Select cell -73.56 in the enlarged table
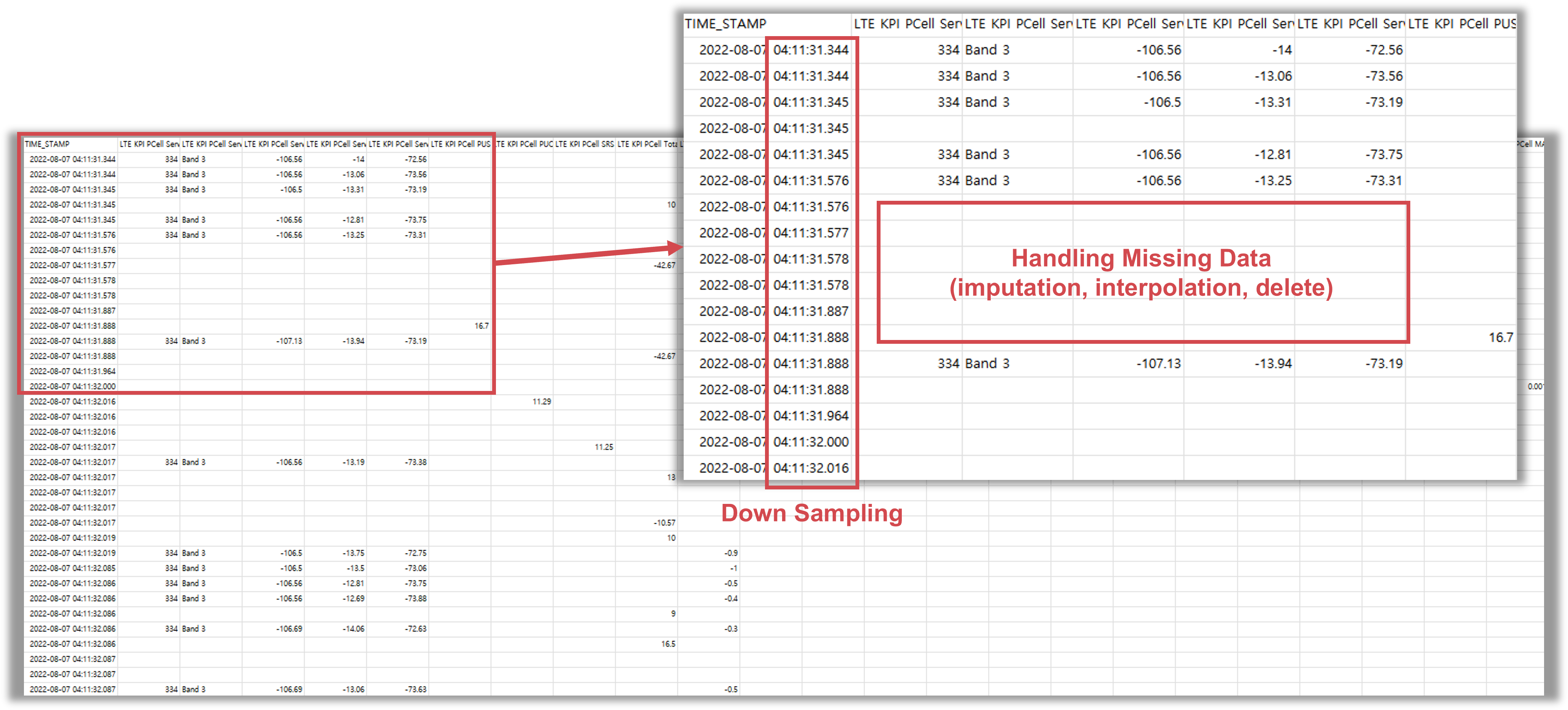The height and width of the screenshot is (710, 1568). (1384, 76)
